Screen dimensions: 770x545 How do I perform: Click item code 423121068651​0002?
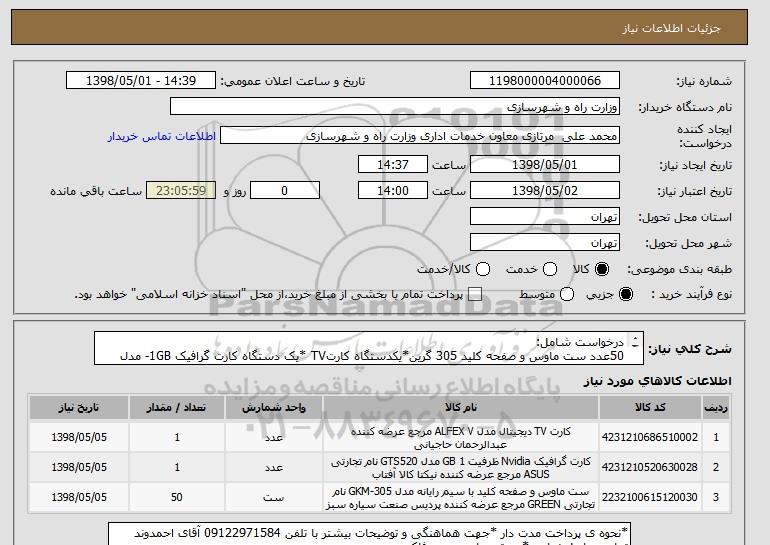pyautogui.click(x=650, y=437)
